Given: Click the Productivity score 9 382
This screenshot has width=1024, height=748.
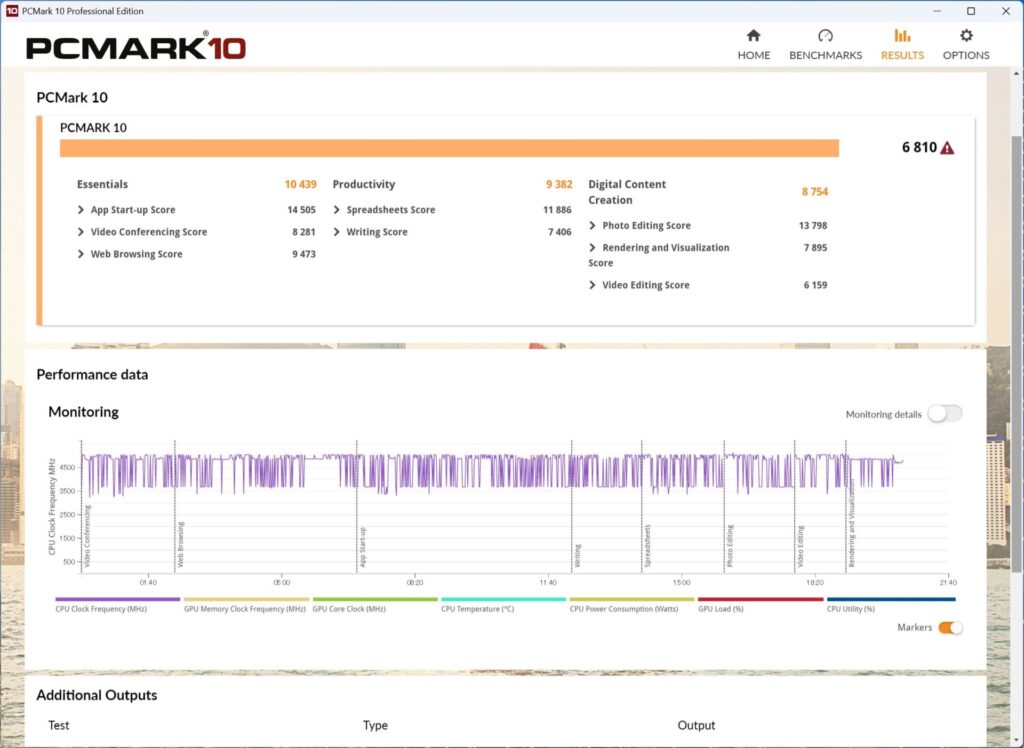Looking at the screenshot, I should coord(559,184).
